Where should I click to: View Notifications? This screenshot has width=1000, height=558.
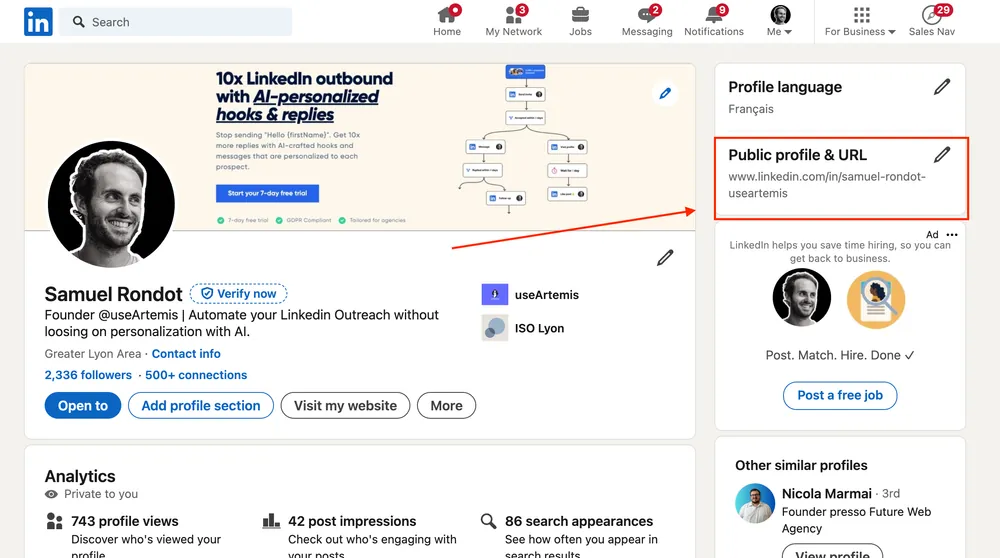(714, 22)
